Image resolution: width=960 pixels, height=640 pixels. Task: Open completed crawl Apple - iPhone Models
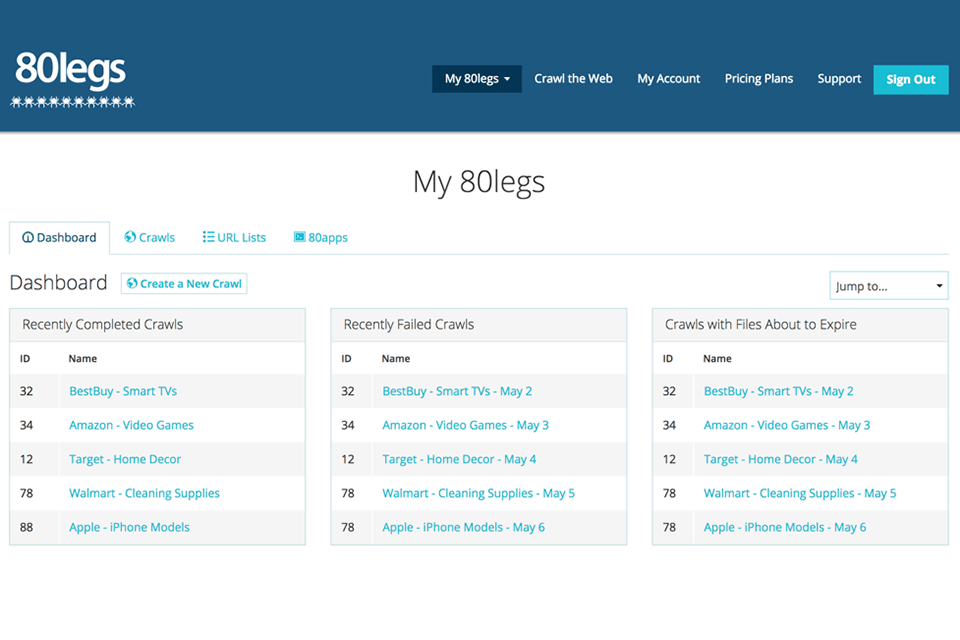click(x=129, y=527)
